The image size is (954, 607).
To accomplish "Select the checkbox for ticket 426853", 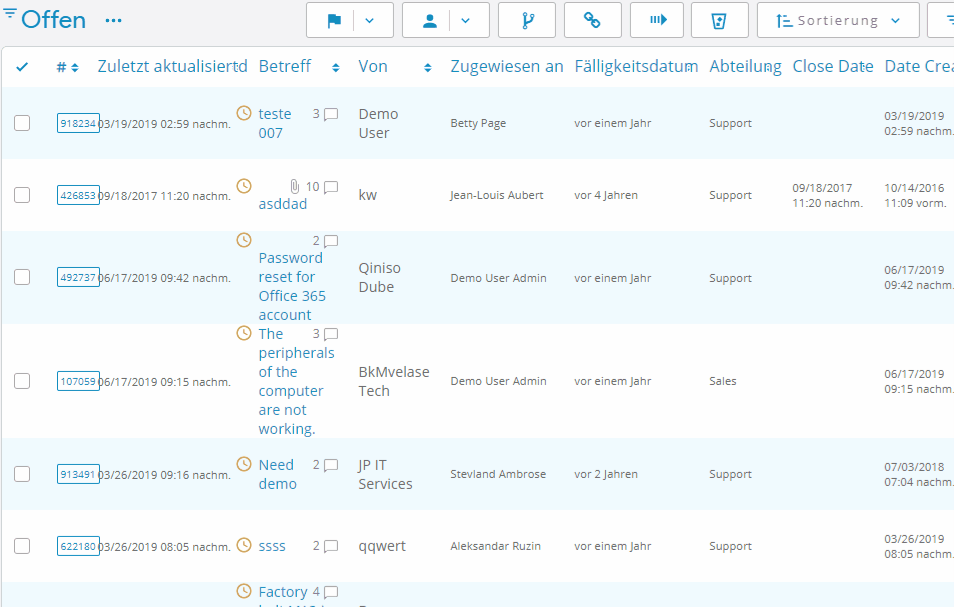I will [22, 195].
